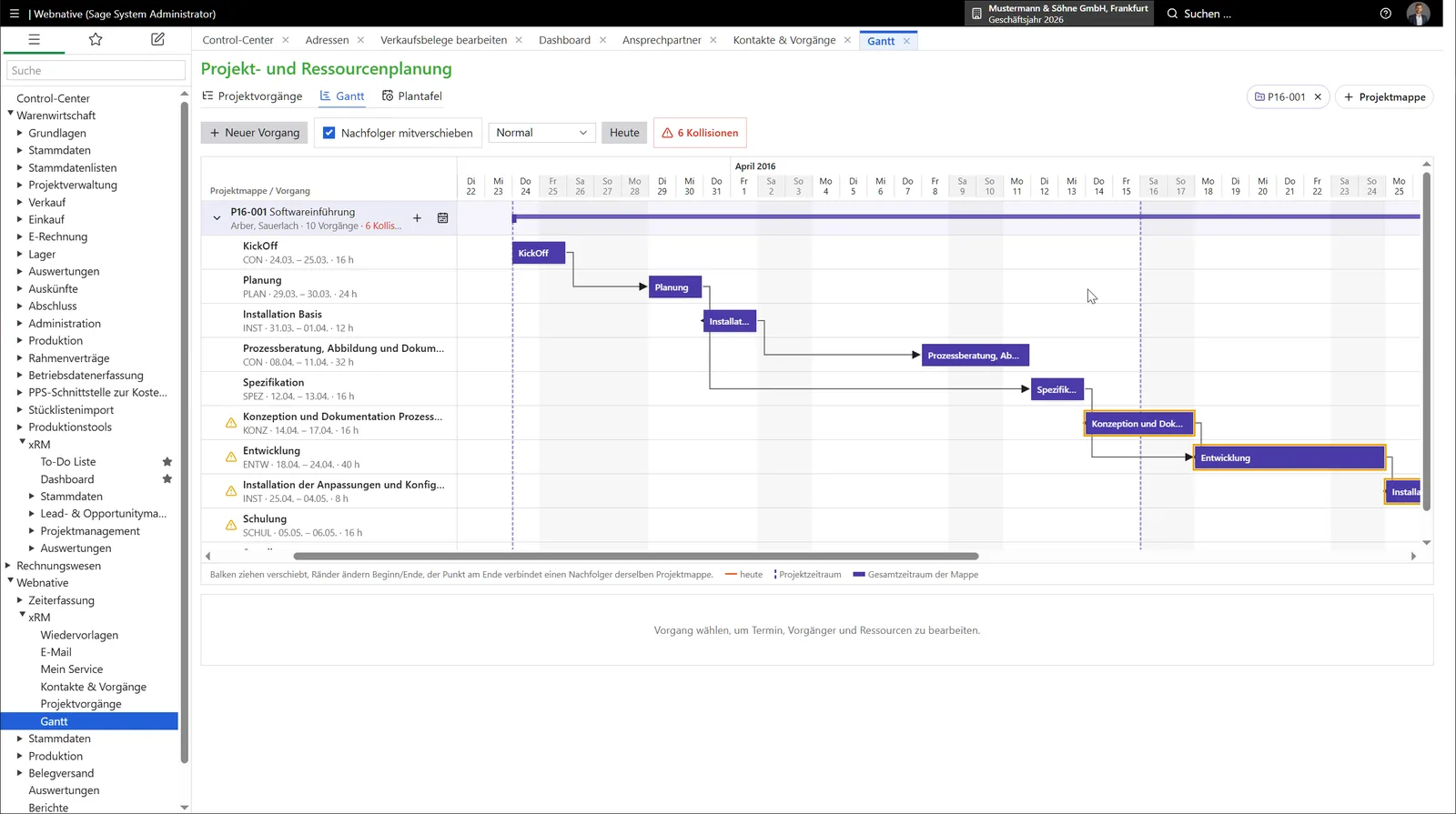
Task: Switch to the Adressen tab
Action: click(327, 40)
